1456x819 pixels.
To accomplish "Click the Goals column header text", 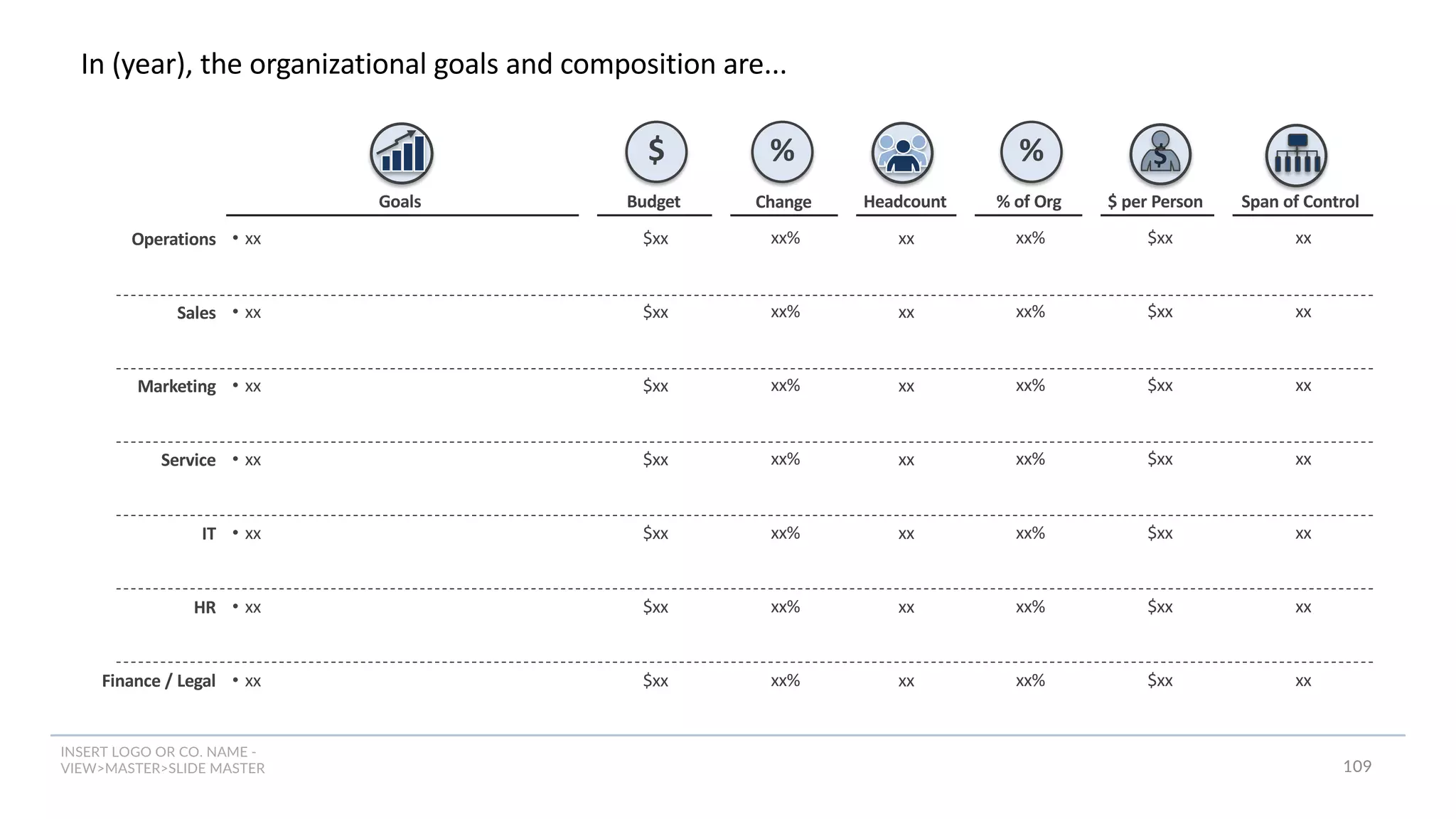I will 400,202.
